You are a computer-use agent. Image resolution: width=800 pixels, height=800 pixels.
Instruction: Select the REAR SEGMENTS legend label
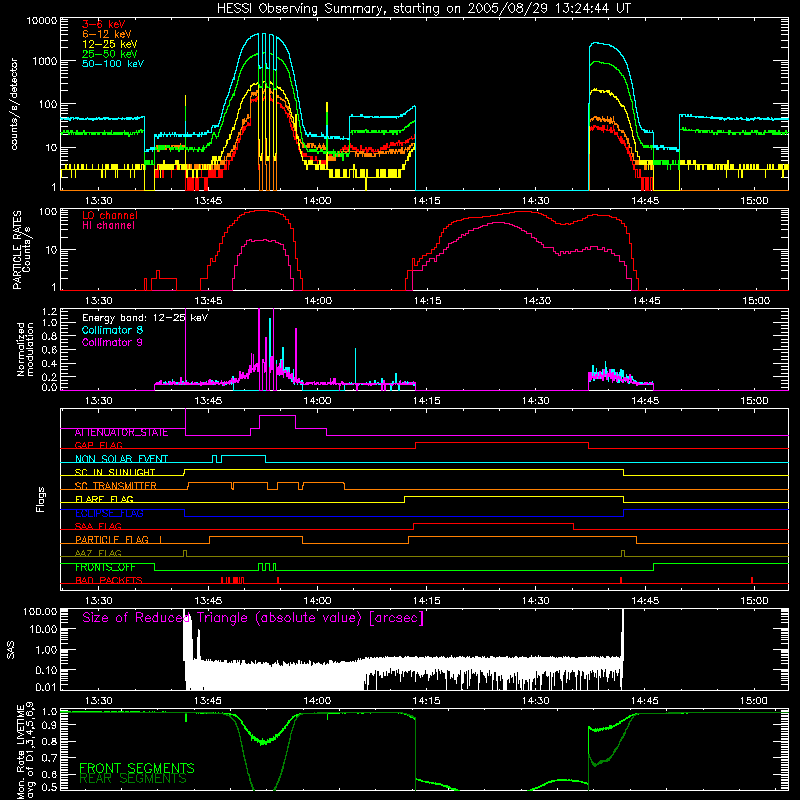[x=133, y=779]
